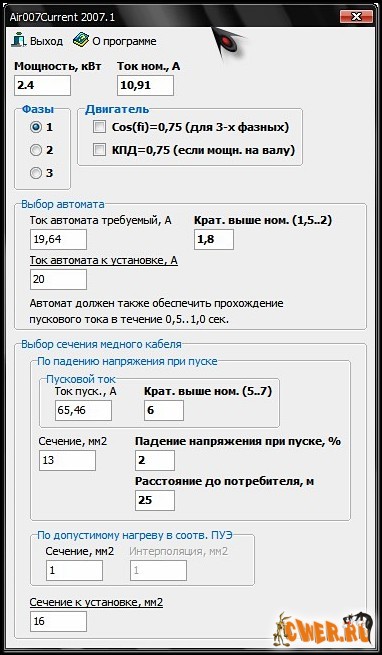Click the ПУЭ Сечение field showing 1
Screen dimensions: 382x655
[74, 571]
